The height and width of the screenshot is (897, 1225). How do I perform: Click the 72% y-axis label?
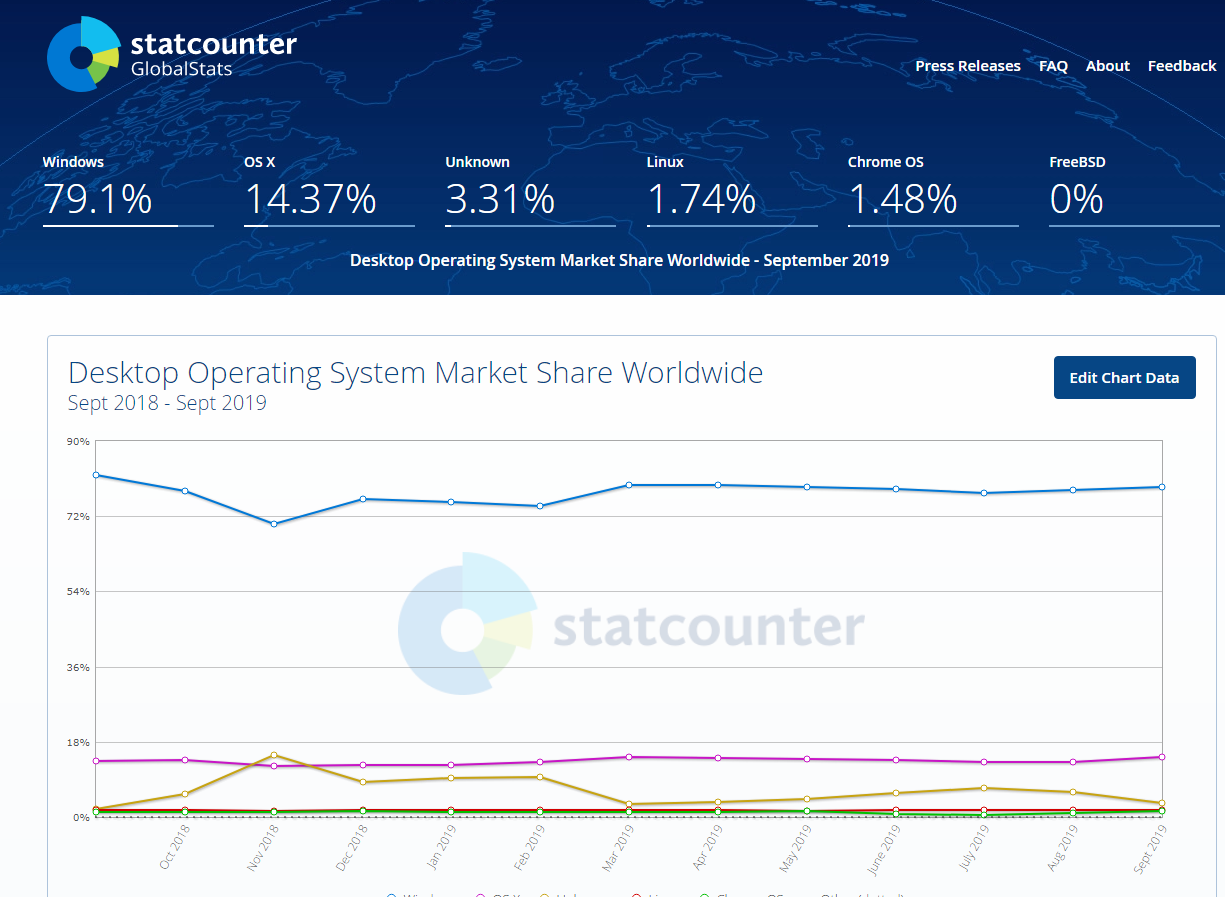coord(79,516)
